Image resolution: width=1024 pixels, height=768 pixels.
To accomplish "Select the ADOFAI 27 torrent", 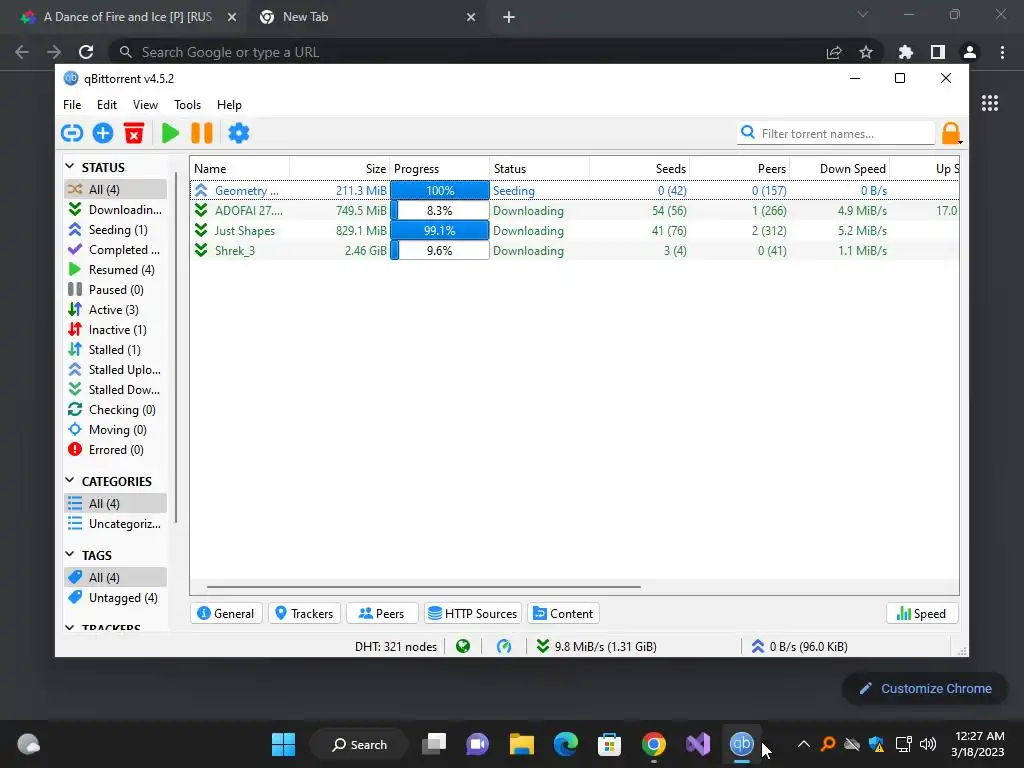I will point(575,210).
